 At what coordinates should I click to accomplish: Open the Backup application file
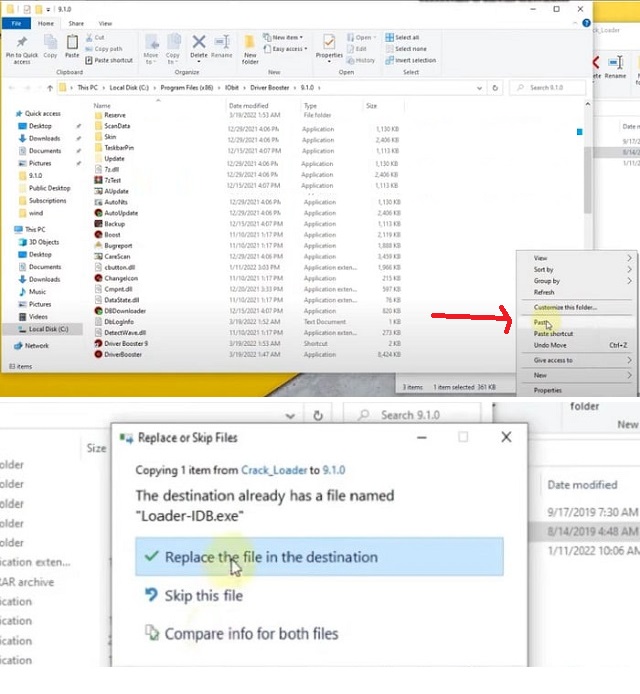tap(115, 224)
